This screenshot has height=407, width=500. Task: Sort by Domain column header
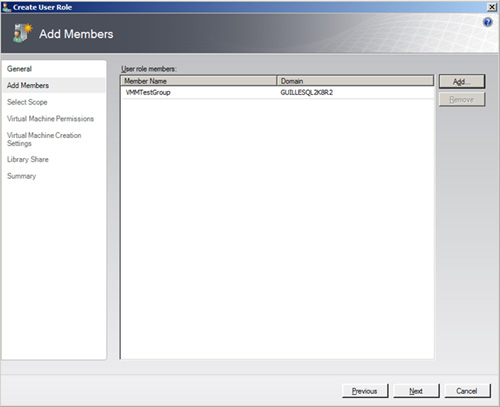click(x=355, y=81)
